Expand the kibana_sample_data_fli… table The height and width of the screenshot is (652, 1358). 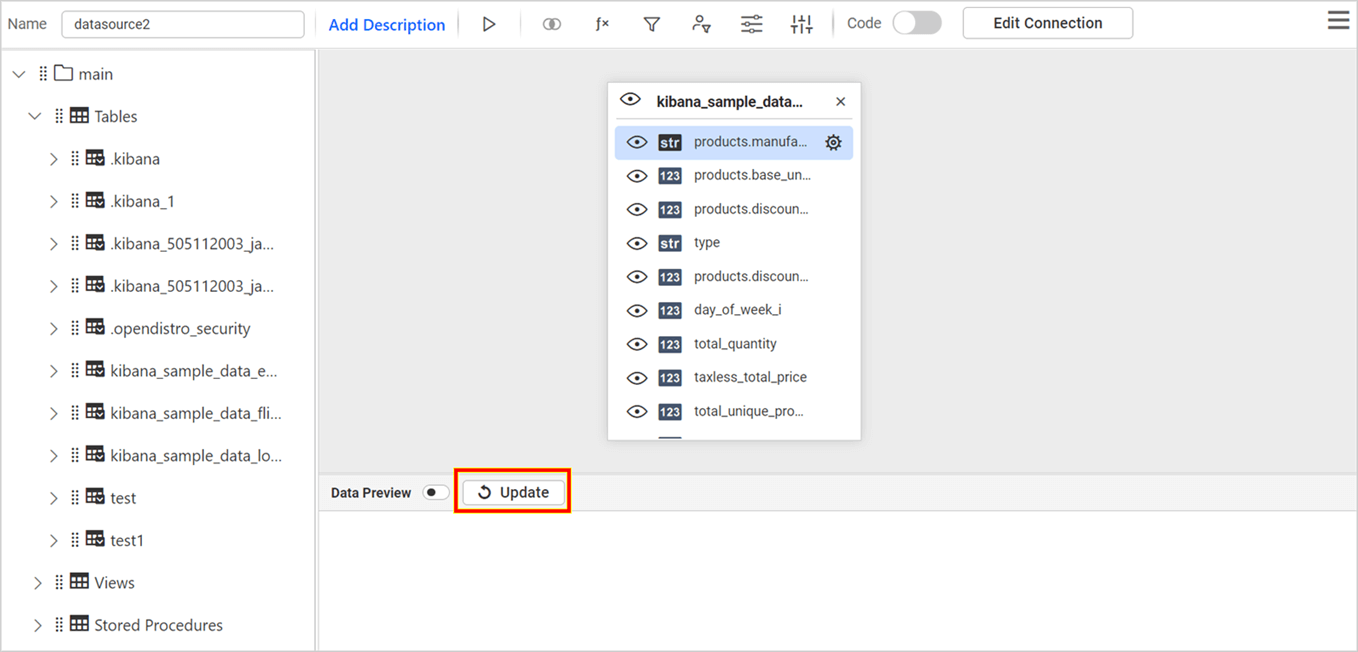click(54, 413)
